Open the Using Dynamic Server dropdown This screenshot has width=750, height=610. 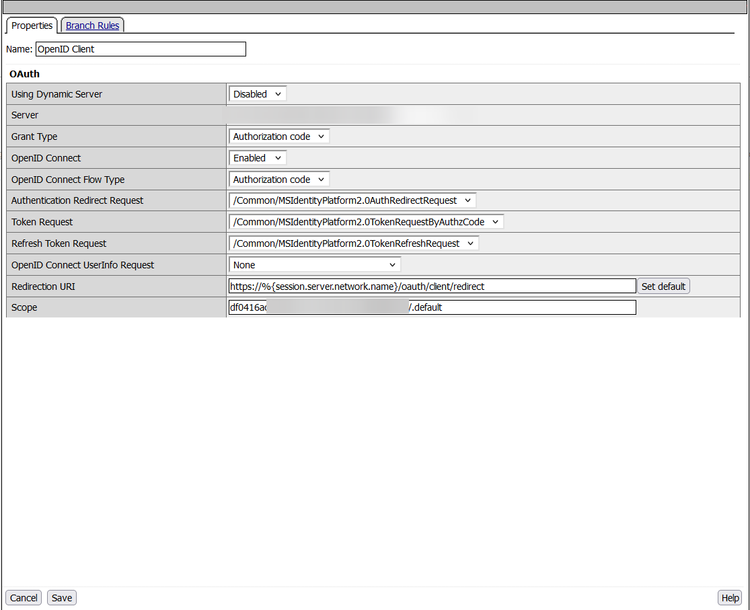point(257,94)
